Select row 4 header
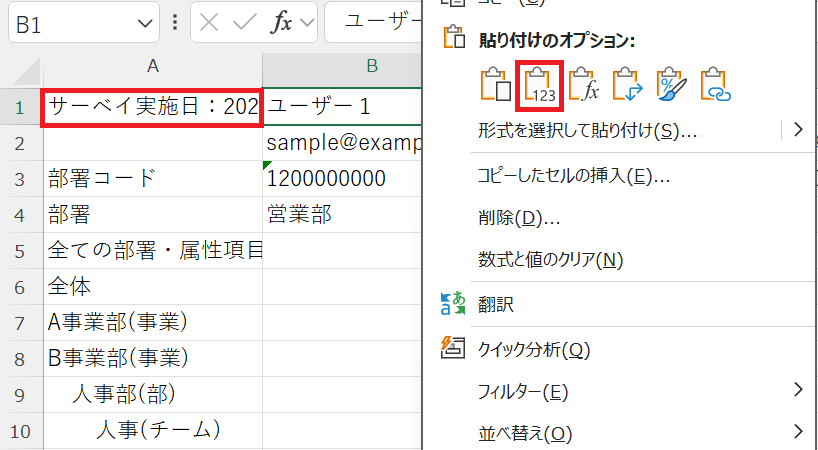Viewport: 818px width, 450px height. pyautogui.click(x=20, y=215)
